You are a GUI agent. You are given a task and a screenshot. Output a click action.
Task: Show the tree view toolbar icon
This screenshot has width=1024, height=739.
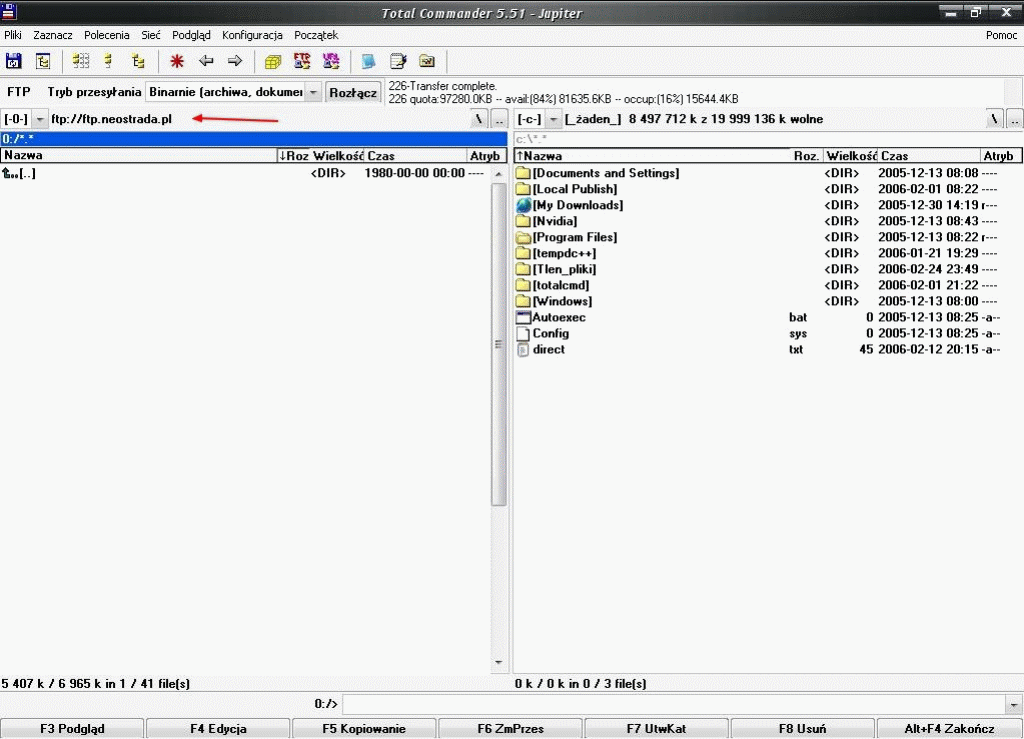(x=138, y=61)
